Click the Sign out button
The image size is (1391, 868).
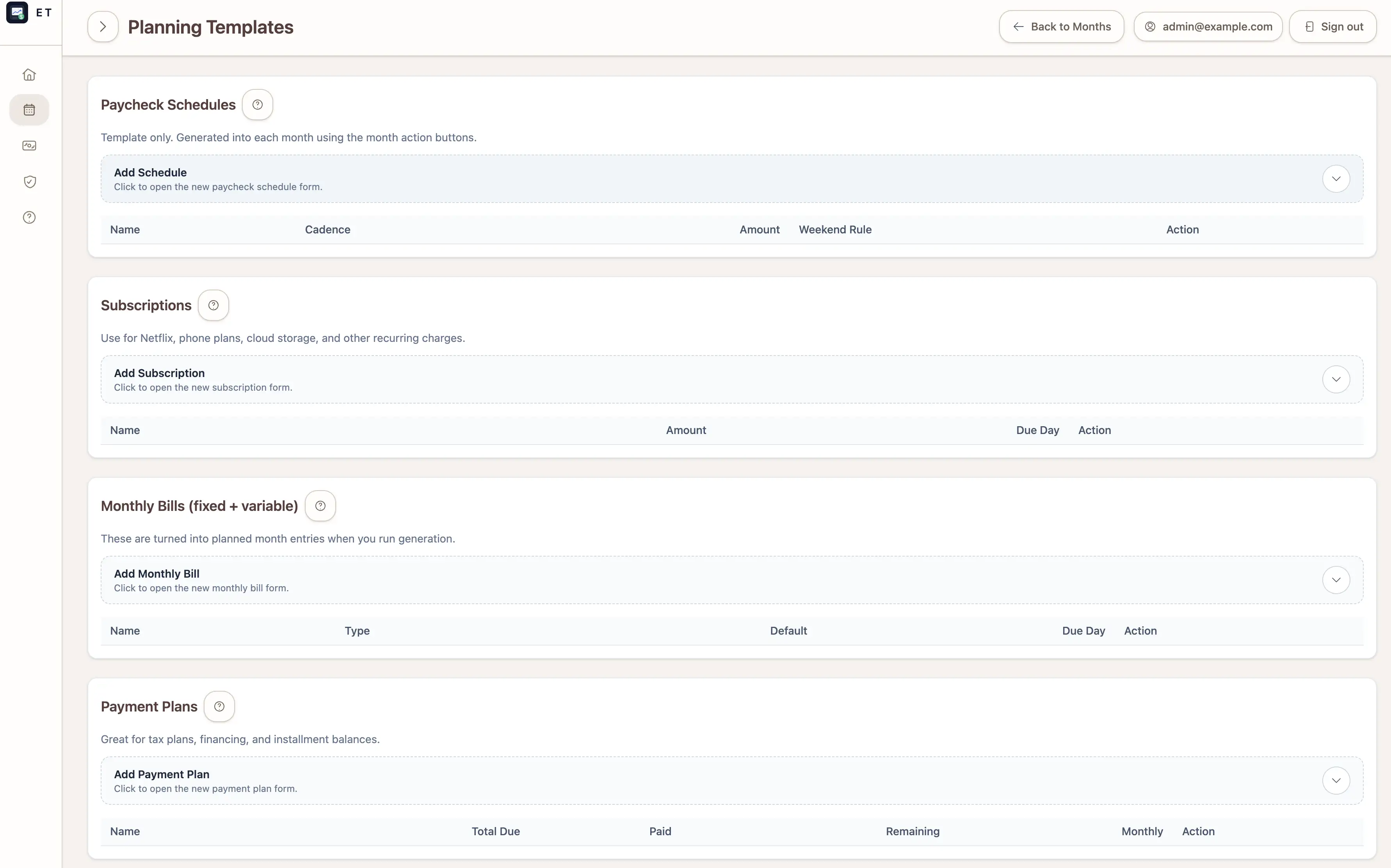point(1332,27)
